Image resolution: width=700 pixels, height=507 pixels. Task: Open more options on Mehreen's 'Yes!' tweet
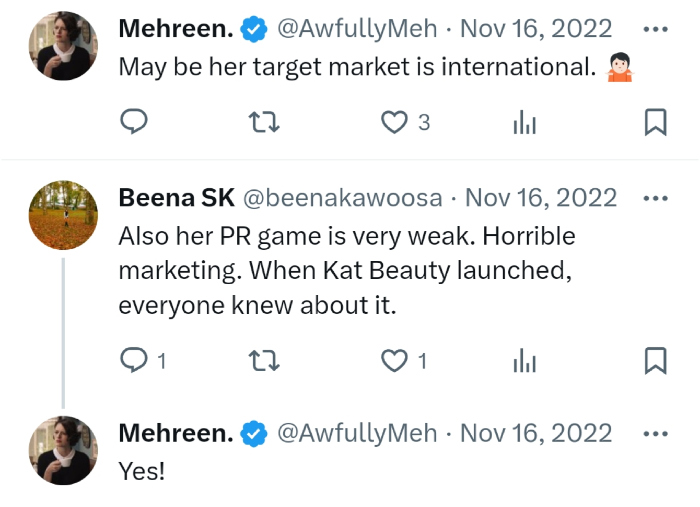click(655, 433)
